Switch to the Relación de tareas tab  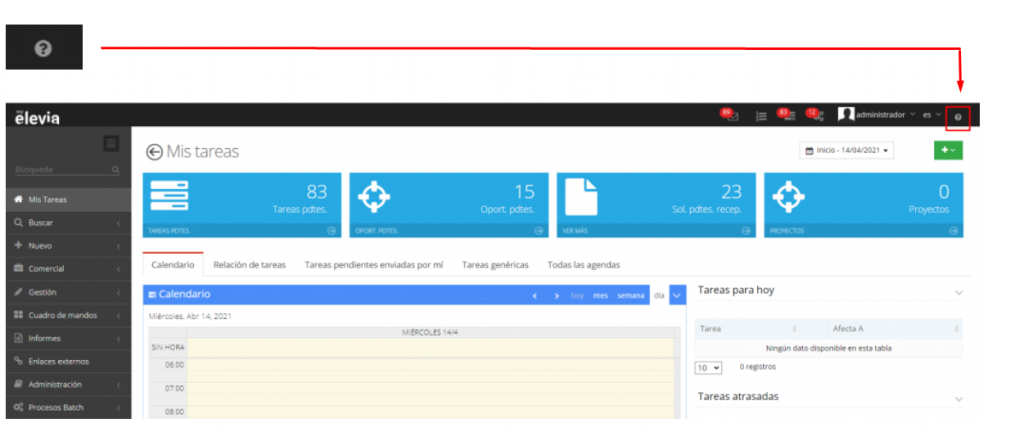(x=249, y=265)
